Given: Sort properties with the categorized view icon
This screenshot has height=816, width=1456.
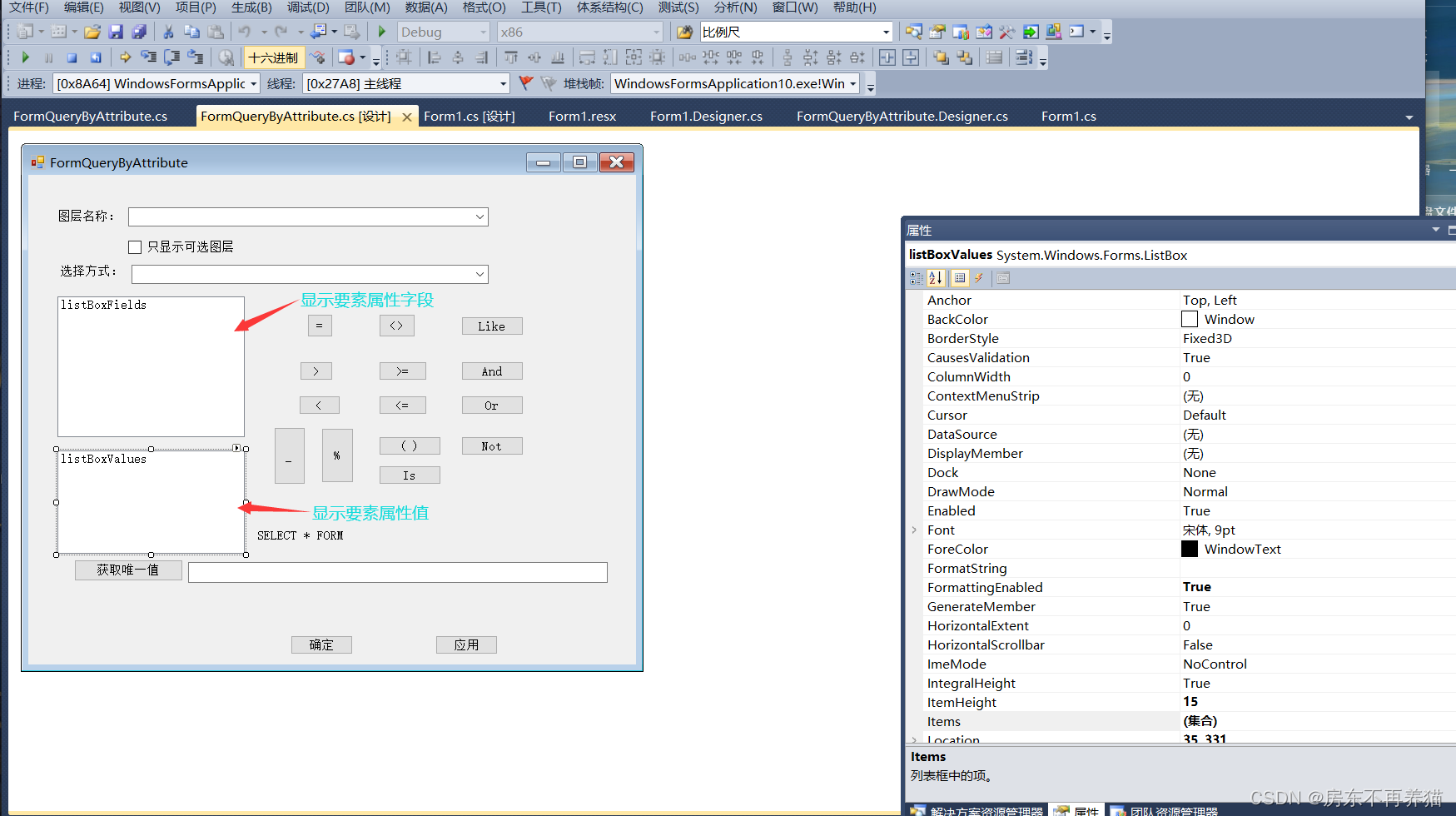Looking at the screenshot, I should [x=917, y=278].
